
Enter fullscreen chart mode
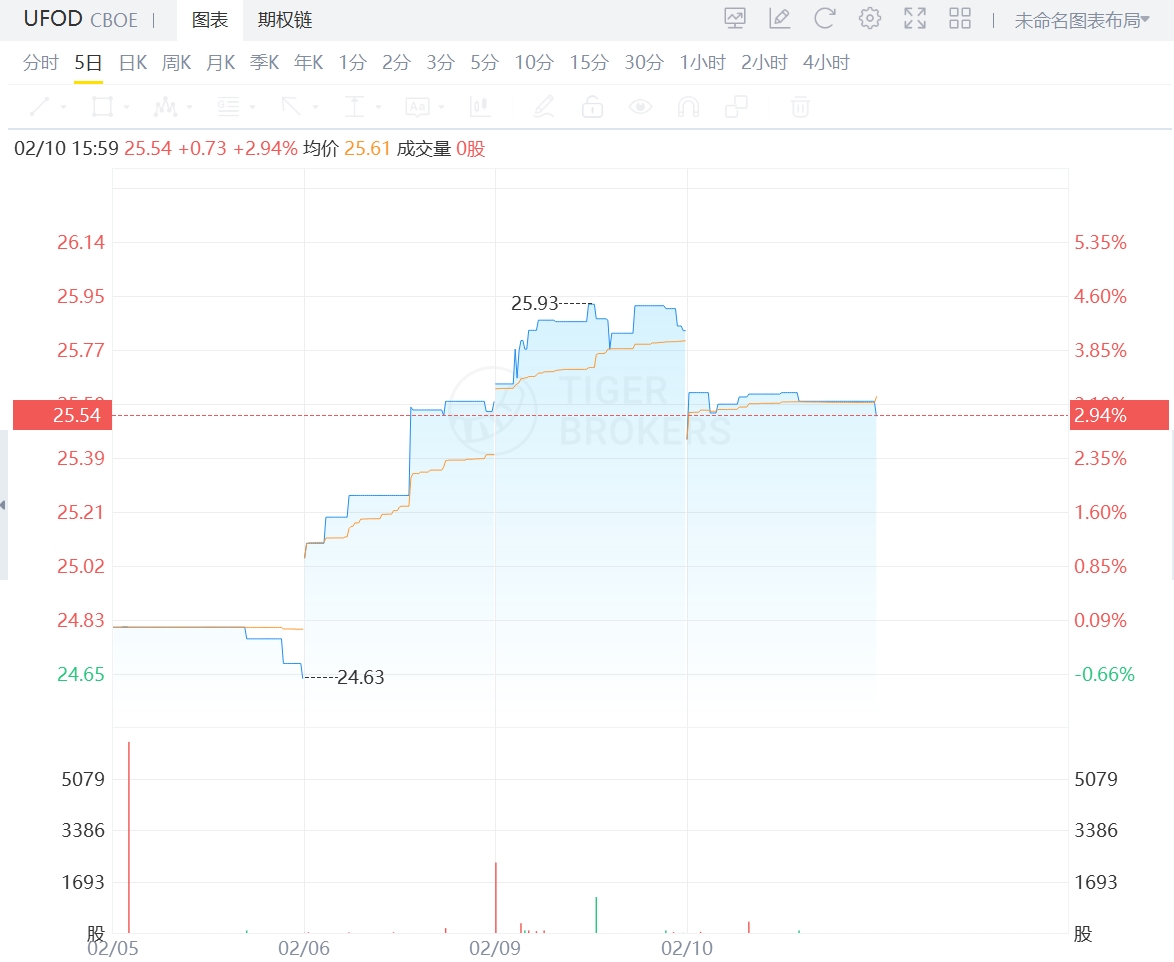[915, 18]
